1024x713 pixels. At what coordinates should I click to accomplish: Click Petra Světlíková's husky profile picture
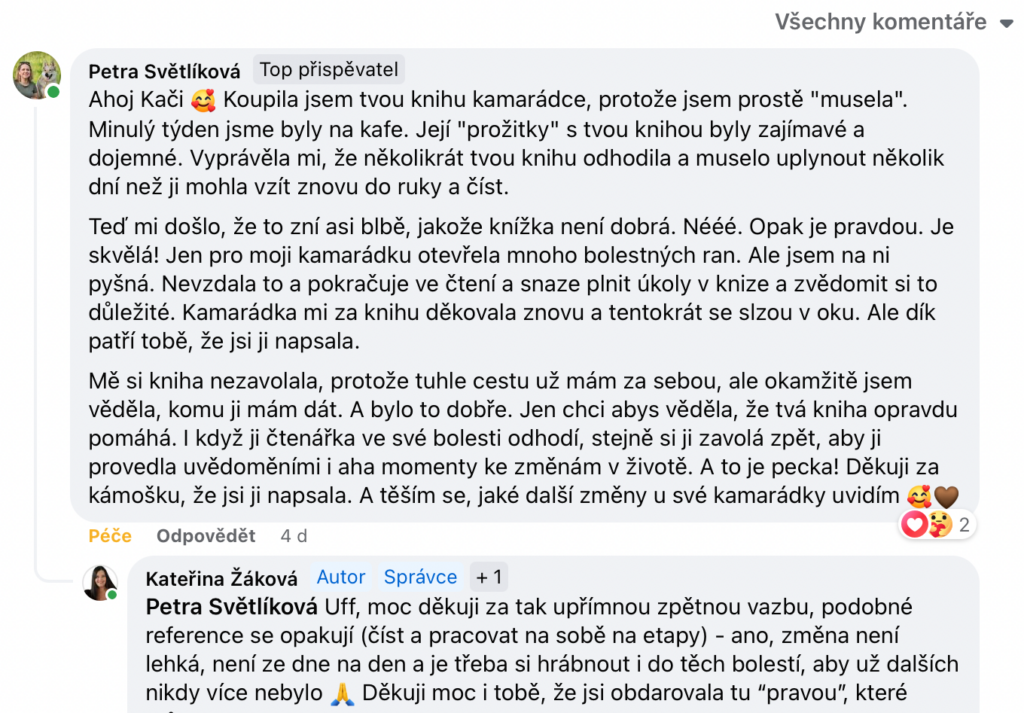pyautogui.click(x=37, y=75)
